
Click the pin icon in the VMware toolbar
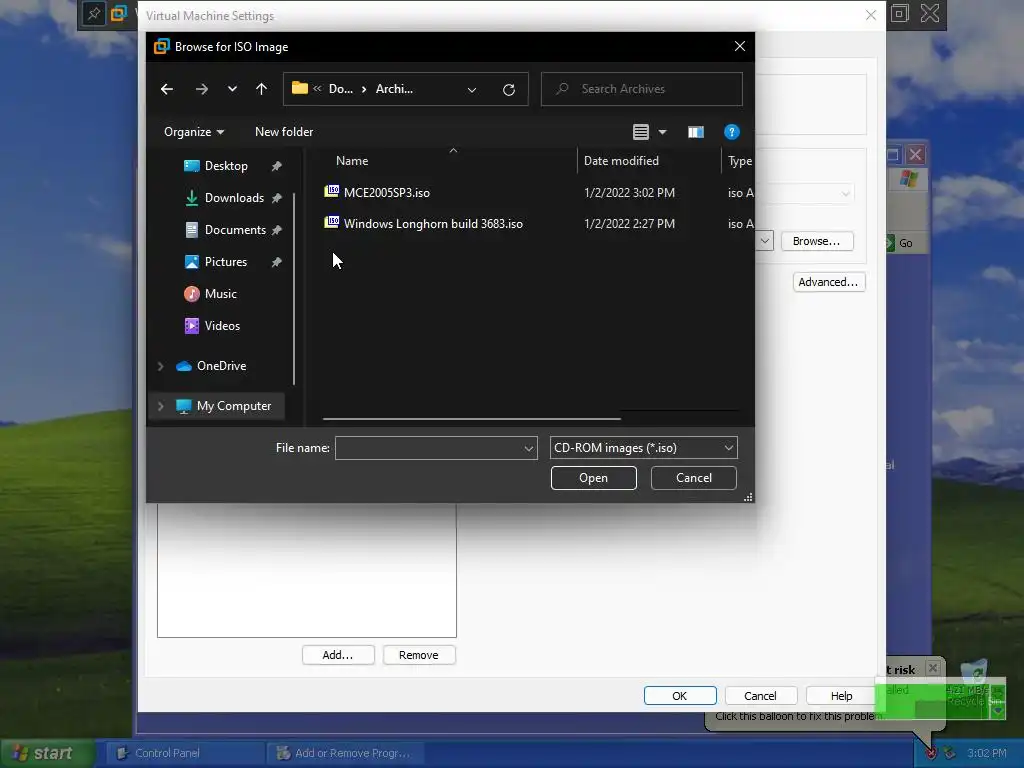tap(94, 14)
